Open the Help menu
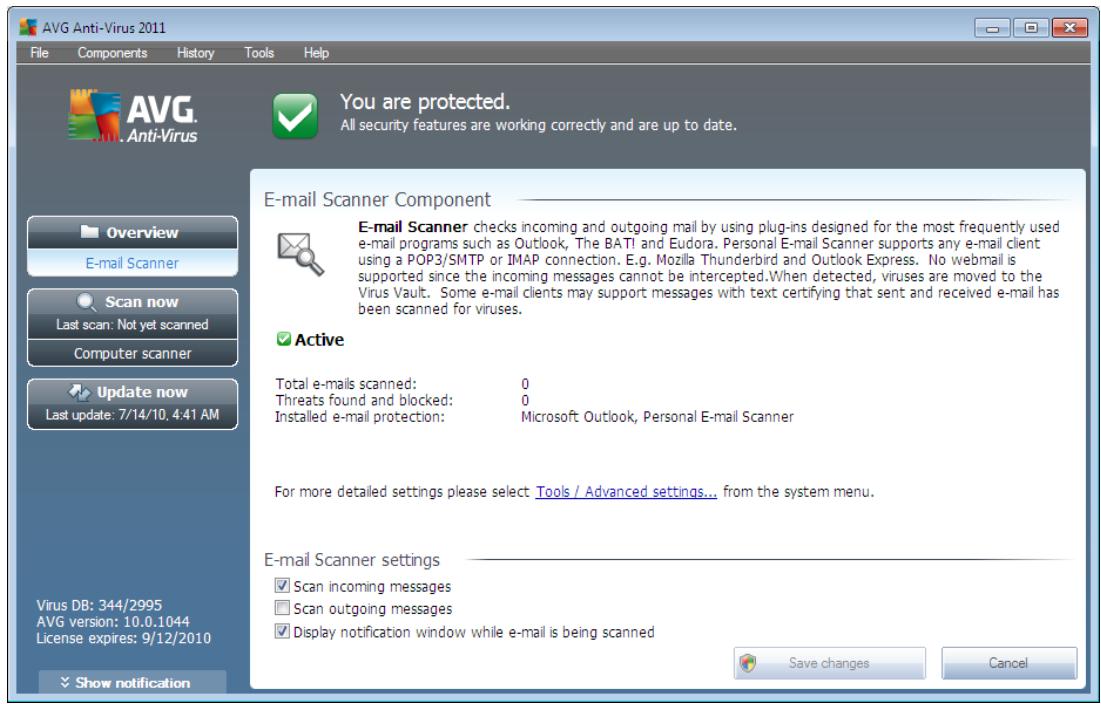Image resolution: width=1101 pixels, height=704 pixels. pos(316,53)
